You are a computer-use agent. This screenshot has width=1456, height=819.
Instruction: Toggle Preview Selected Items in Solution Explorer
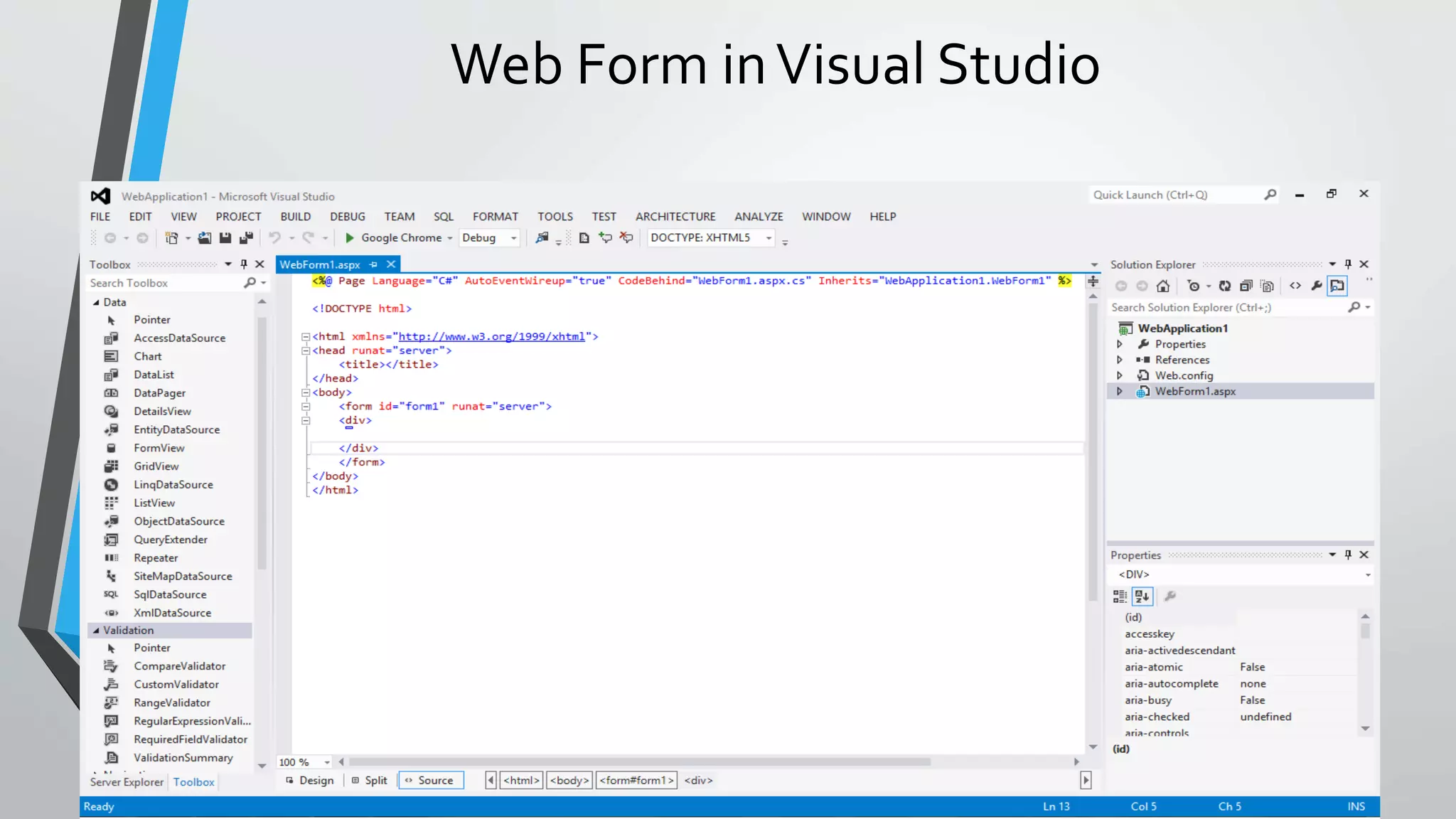[x=1337, y=286]
